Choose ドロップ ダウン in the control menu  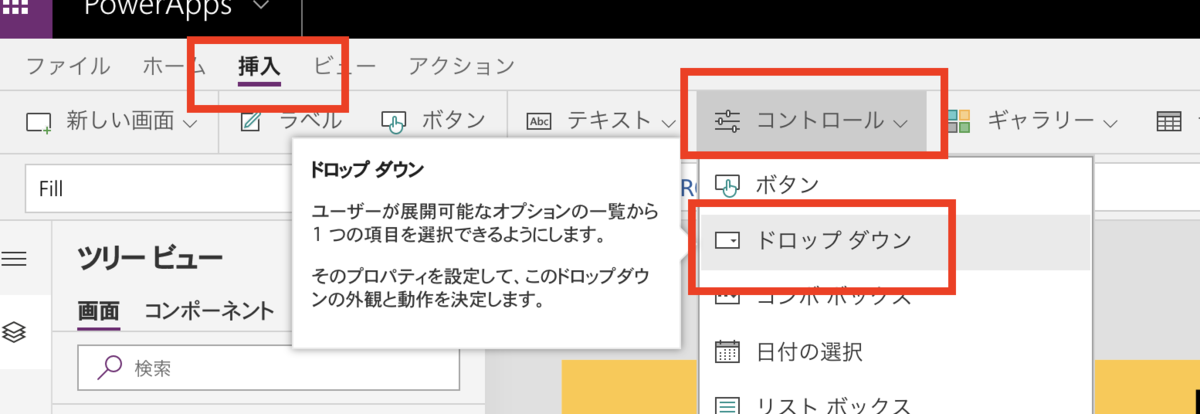click(894, 240)
